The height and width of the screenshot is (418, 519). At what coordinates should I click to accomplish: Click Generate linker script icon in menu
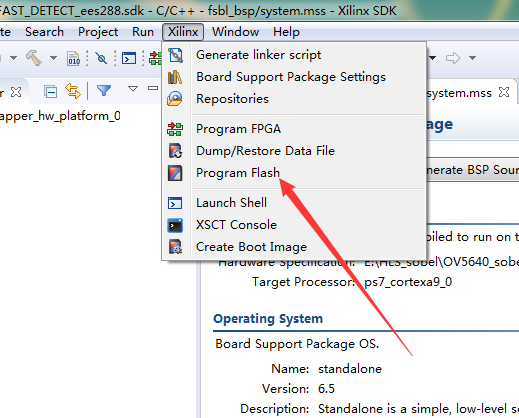click(x=175, y=55)
